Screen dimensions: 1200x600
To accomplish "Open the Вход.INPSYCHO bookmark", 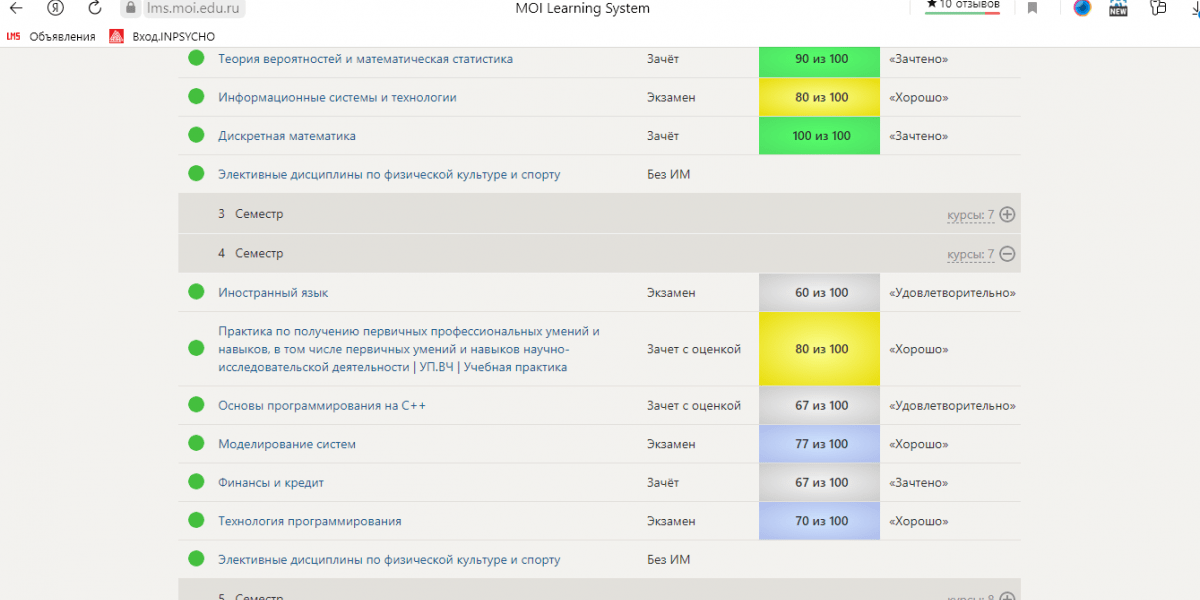I will [x=173, y=37].
